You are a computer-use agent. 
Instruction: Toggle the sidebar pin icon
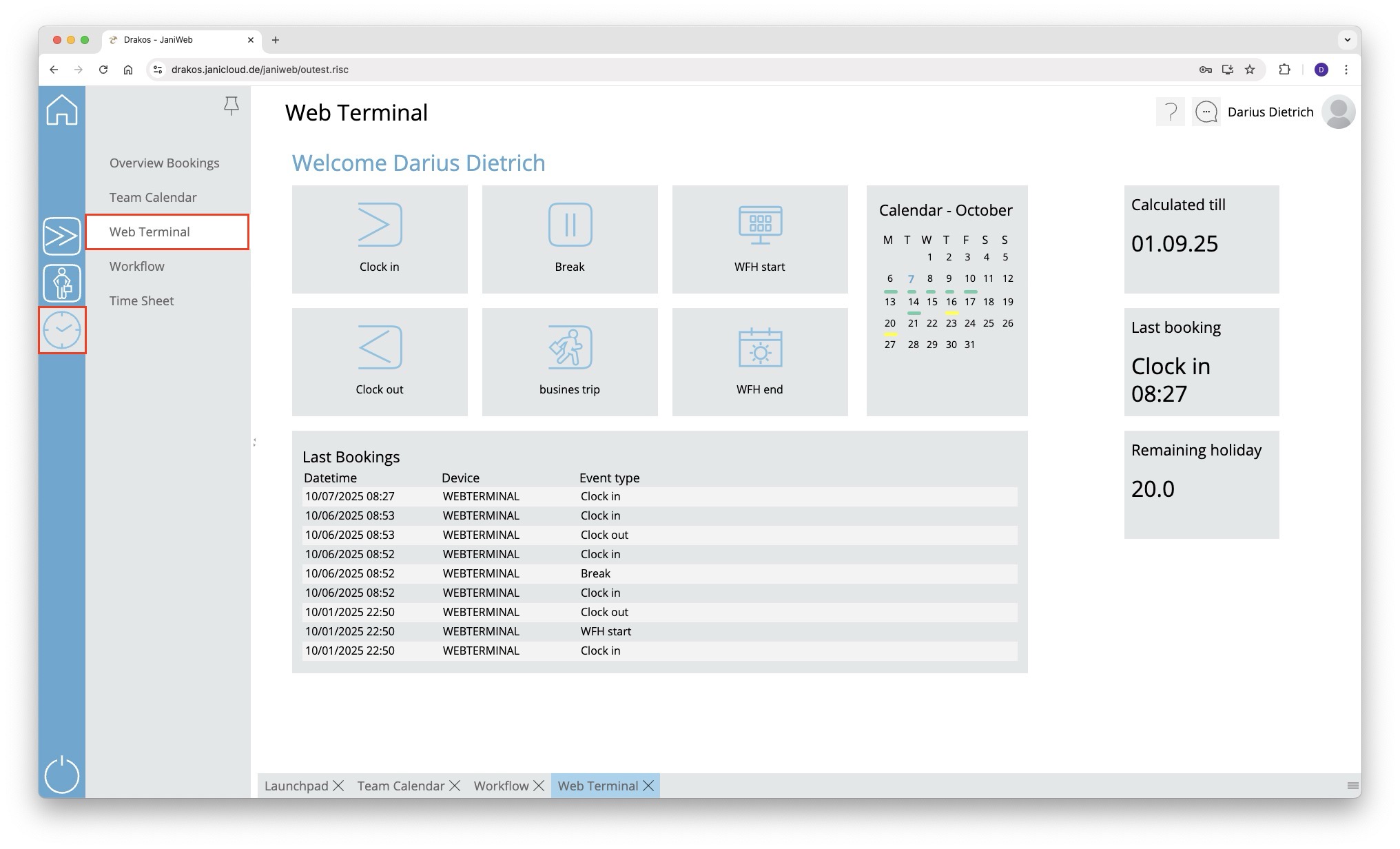tap(231, 105)
